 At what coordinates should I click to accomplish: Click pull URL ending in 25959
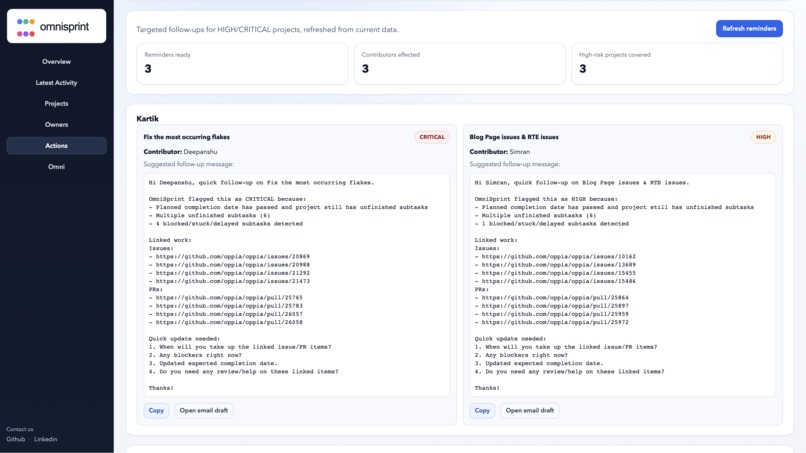[x=555, y=314]
